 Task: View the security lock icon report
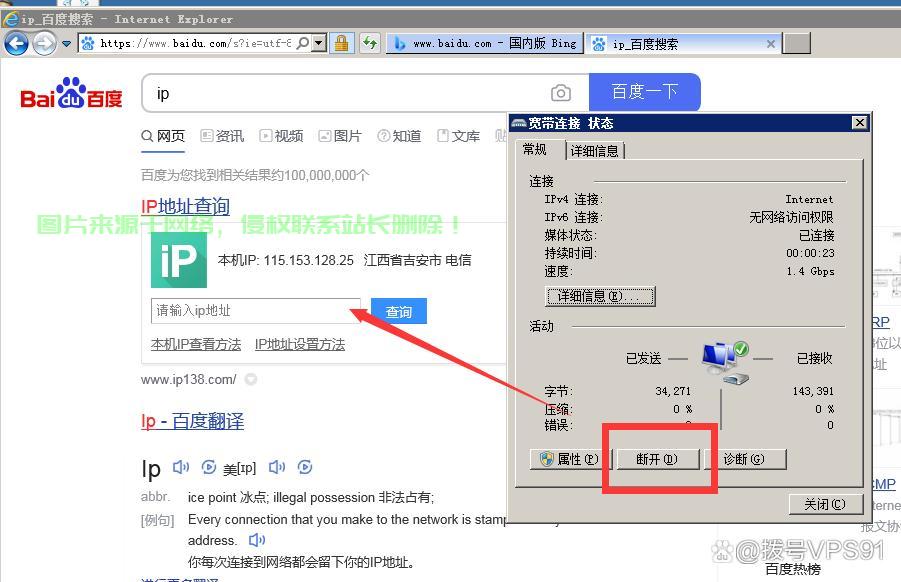click(x=341, y=43)
